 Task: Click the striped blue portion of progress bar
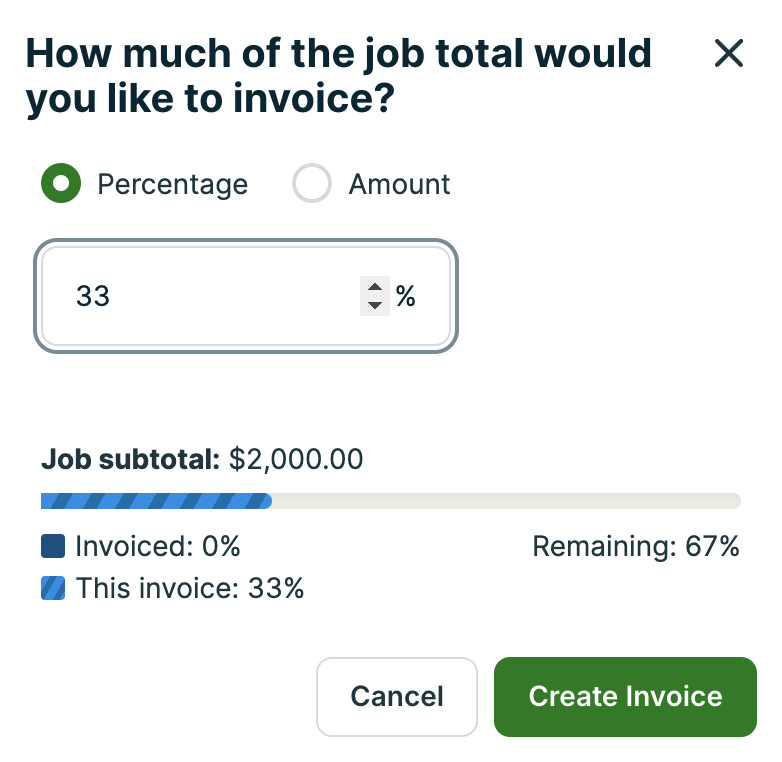[156, 501]
